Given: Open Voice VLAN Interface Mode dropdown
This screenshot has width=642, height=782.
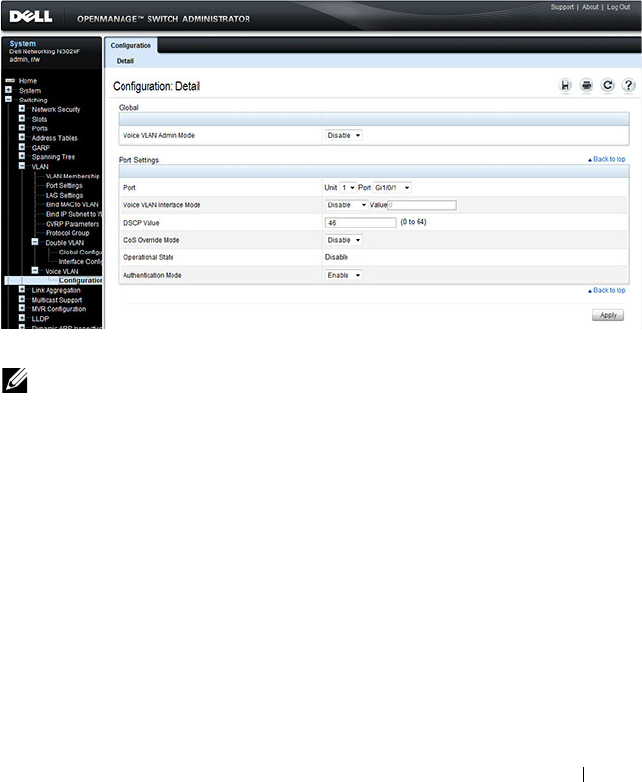Looking at the screenshot, I should (x=346, y=205).
